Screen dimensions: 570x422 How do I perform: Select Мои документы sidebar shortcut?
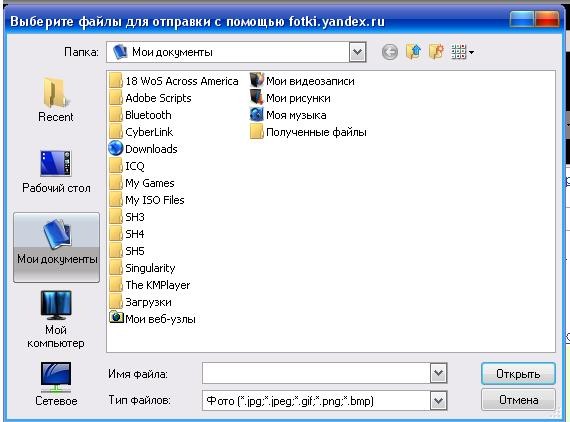coord(56,247)
